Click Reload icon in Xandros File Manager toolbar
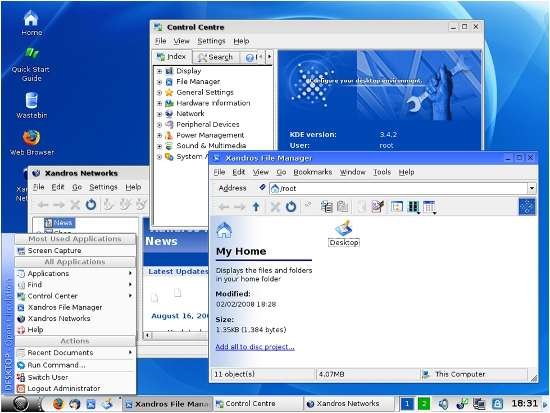 (291, 207)
